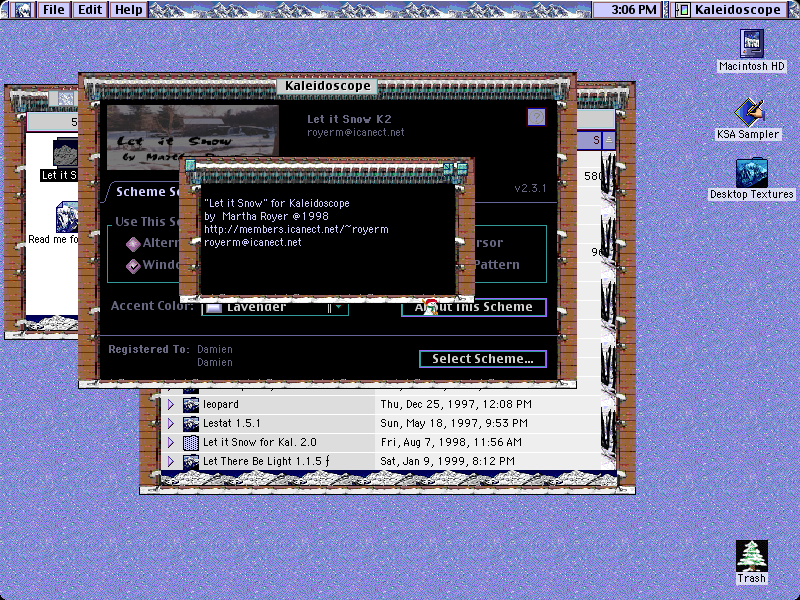Select the Let it Snow for Kal. 2.0 icon
This screenshot has width=800, height=600.
pos(191,442)
